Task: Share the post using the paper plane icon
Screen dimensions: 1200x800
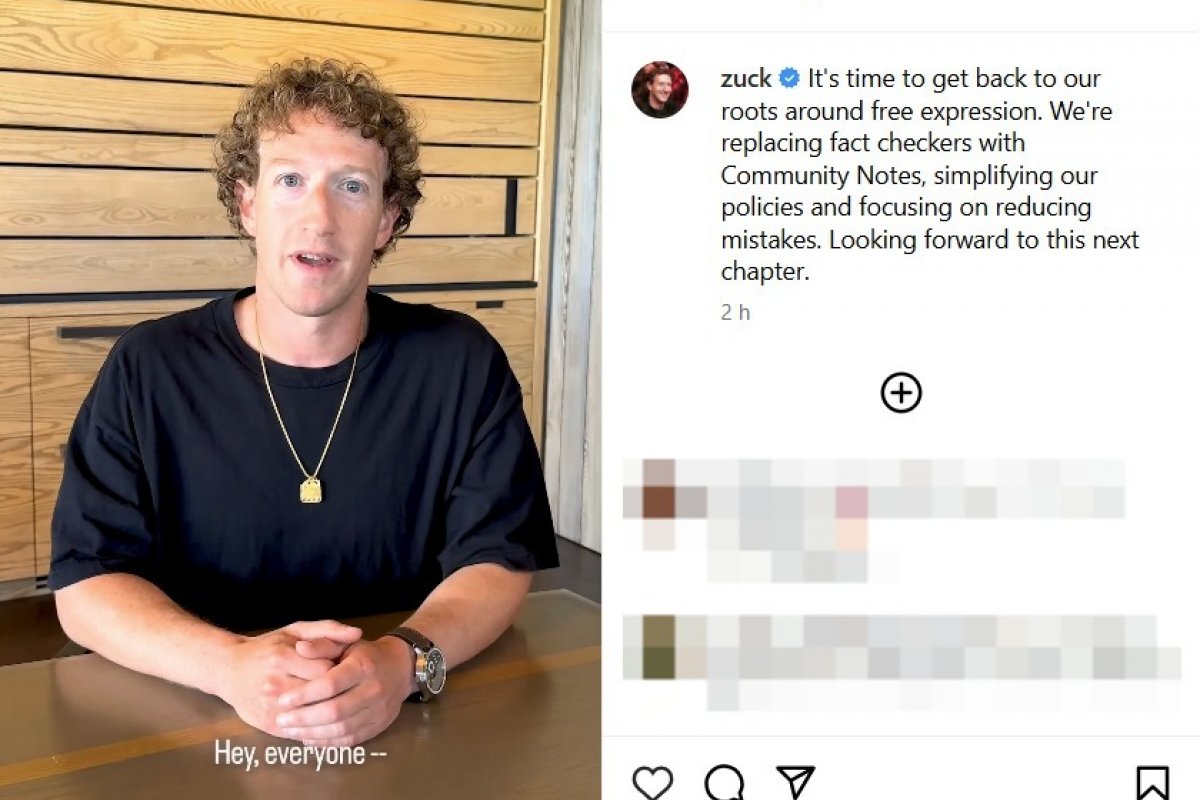Action: pos(796,782)
